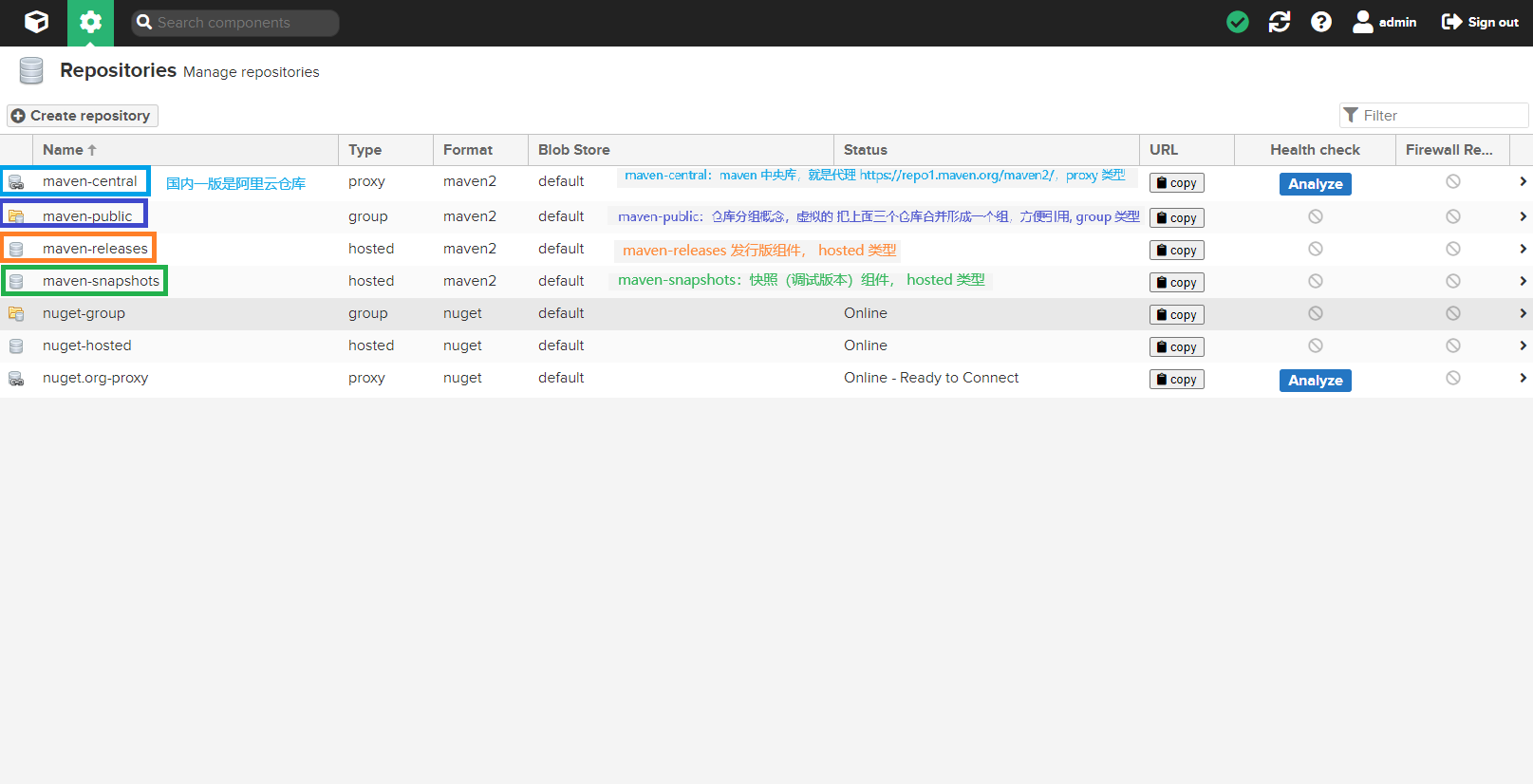Click the hosted database icon of maven-snapshots
The width and height of the screenshot is (1533, 784).
[x=16, y=282]
